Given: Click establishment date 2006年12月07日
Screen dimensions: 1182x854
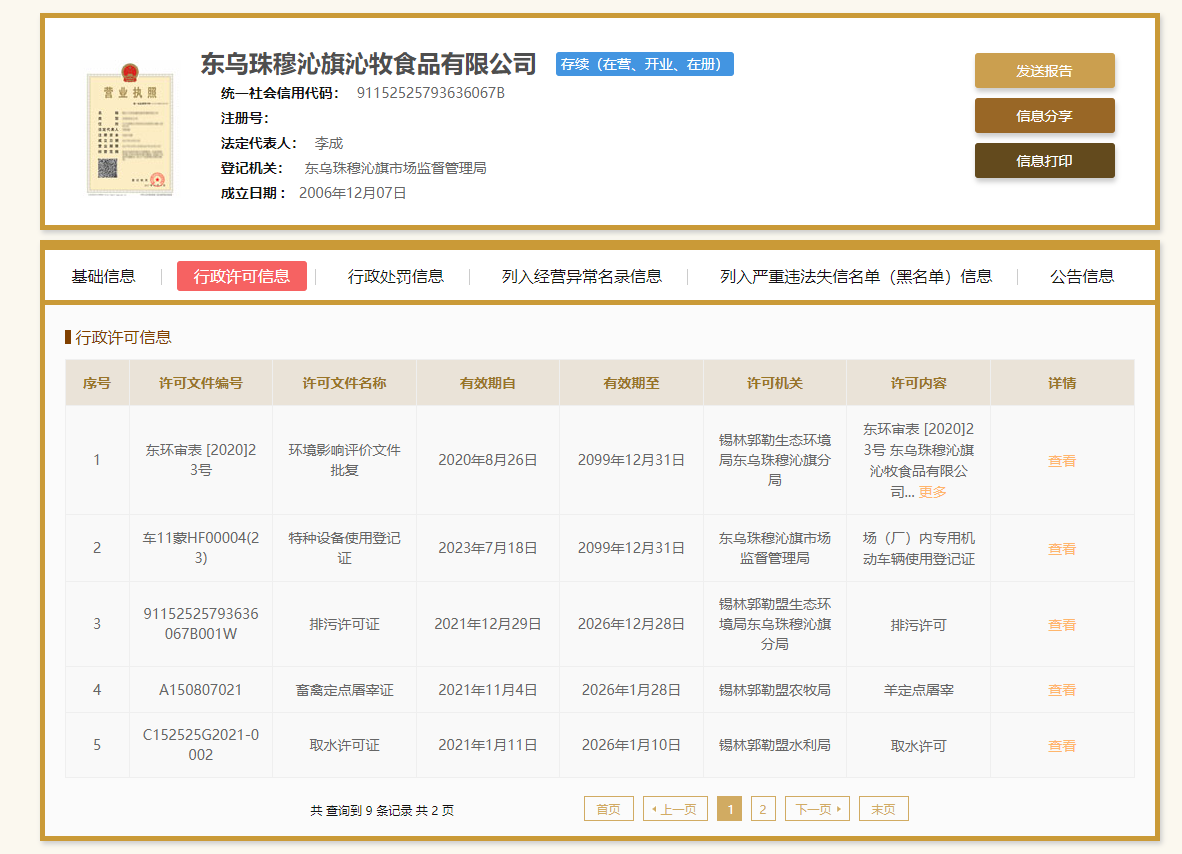Looking at the screenshot, I should click(x=352, y=193).
